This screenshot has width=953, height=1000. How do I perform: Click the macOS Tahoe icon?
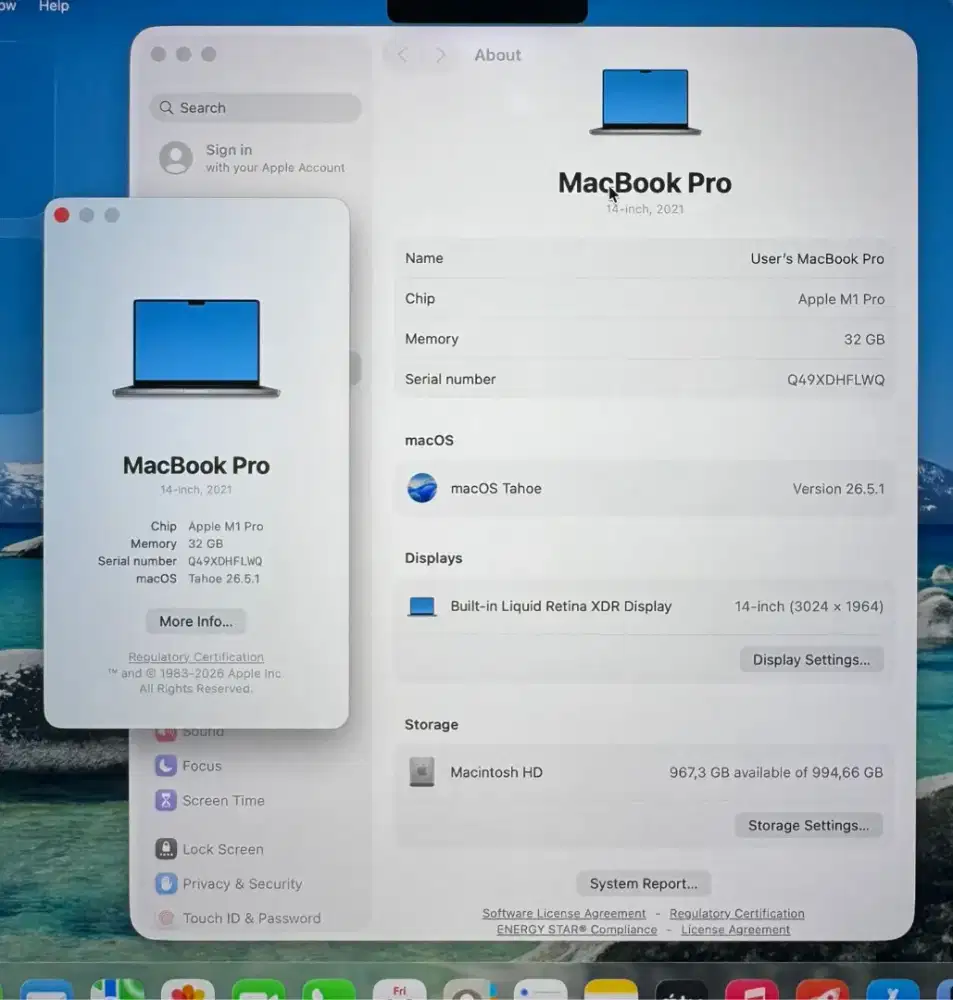tap(422, 489)
